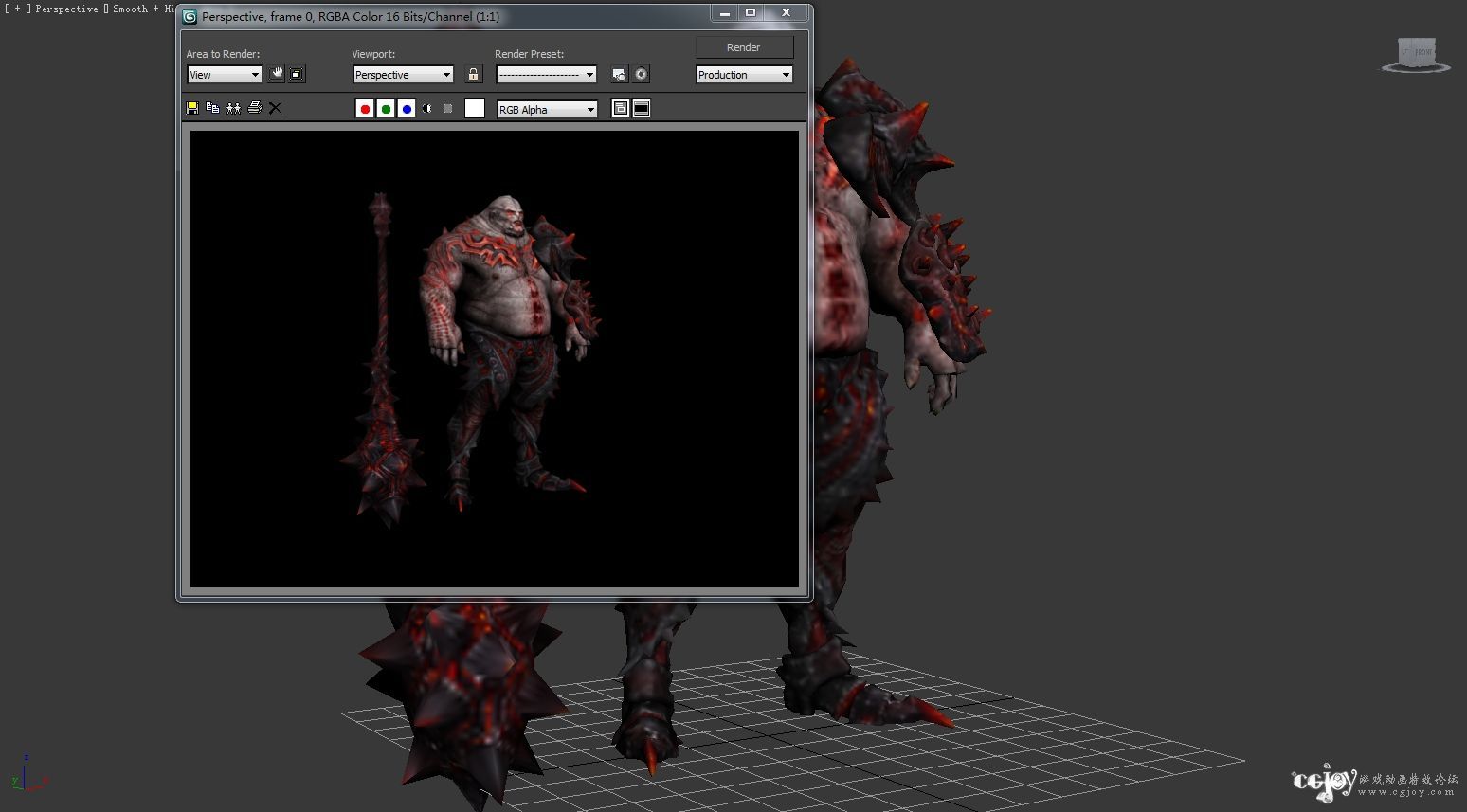Screen dimensions: 1467x812
Task: Click the render window application icon
Action: click(190, 16)
